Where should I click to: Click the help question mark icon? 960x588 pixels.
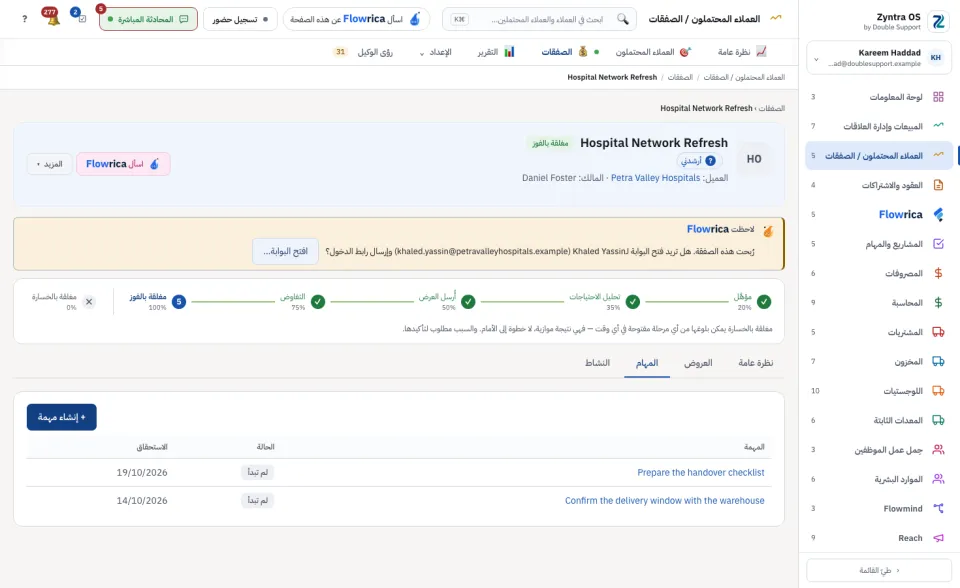[24, 19]
